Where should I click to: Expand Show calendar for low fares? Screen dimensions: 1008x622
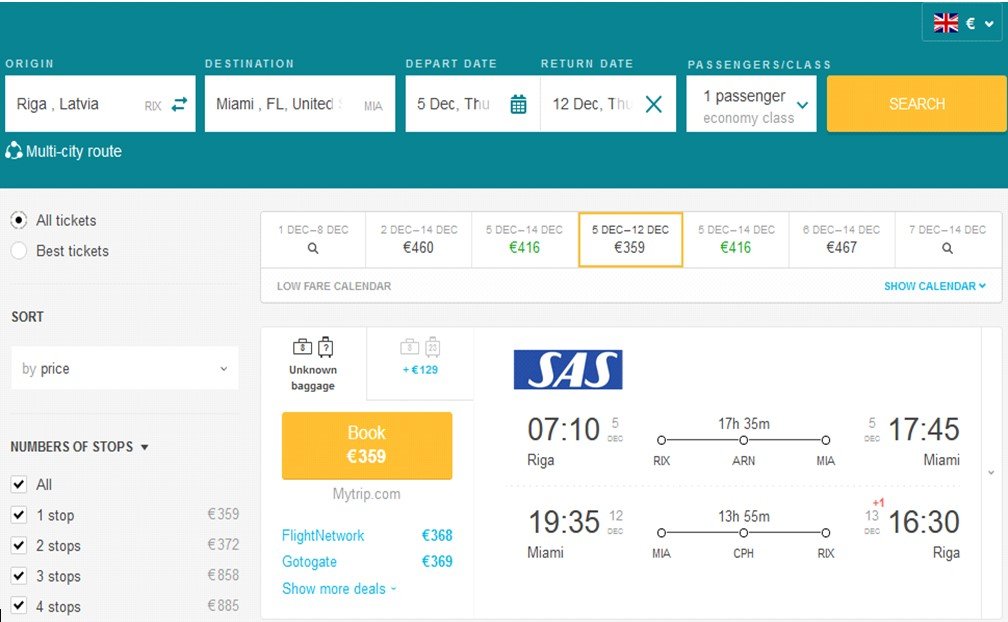click(x=934, y=286)
